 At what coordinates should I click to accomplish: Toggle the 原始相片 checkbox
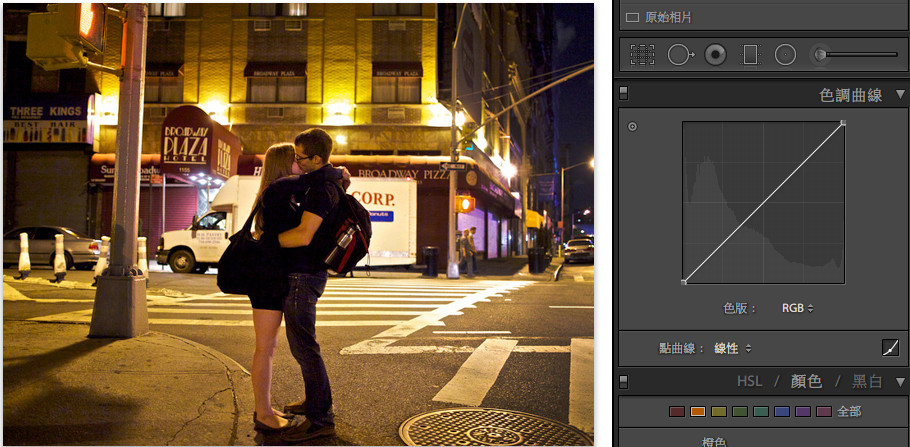[x=632, y=17]
